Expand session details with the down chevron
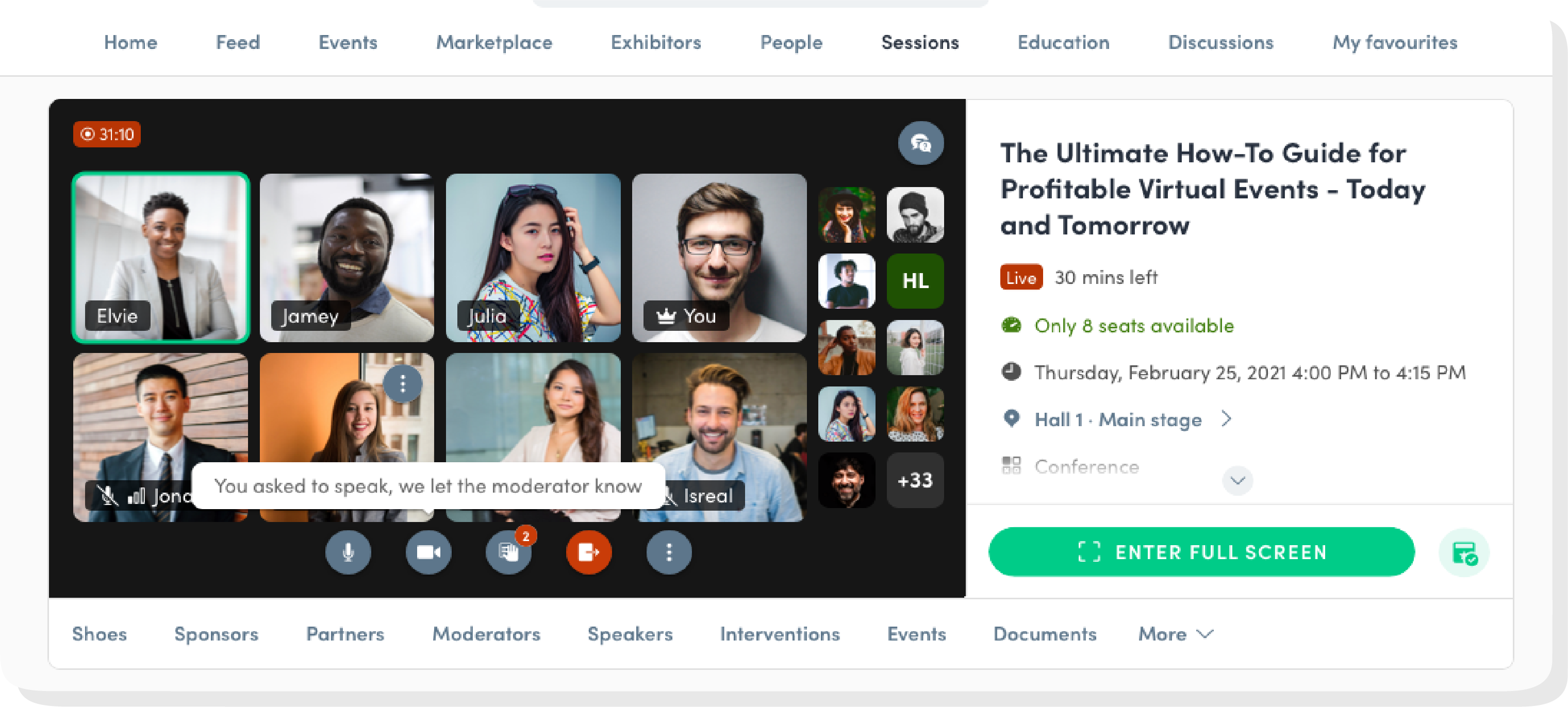The width and height of the screenshot is (1568, 707). coord(1237,481)
